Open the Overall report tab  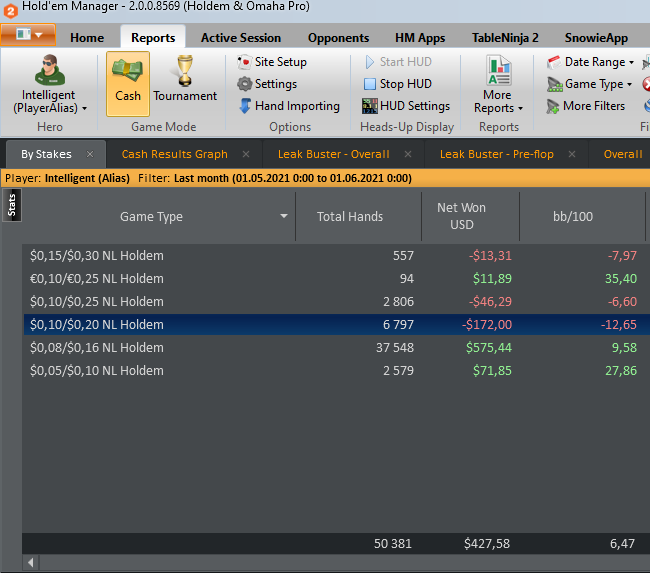(623, 154)
